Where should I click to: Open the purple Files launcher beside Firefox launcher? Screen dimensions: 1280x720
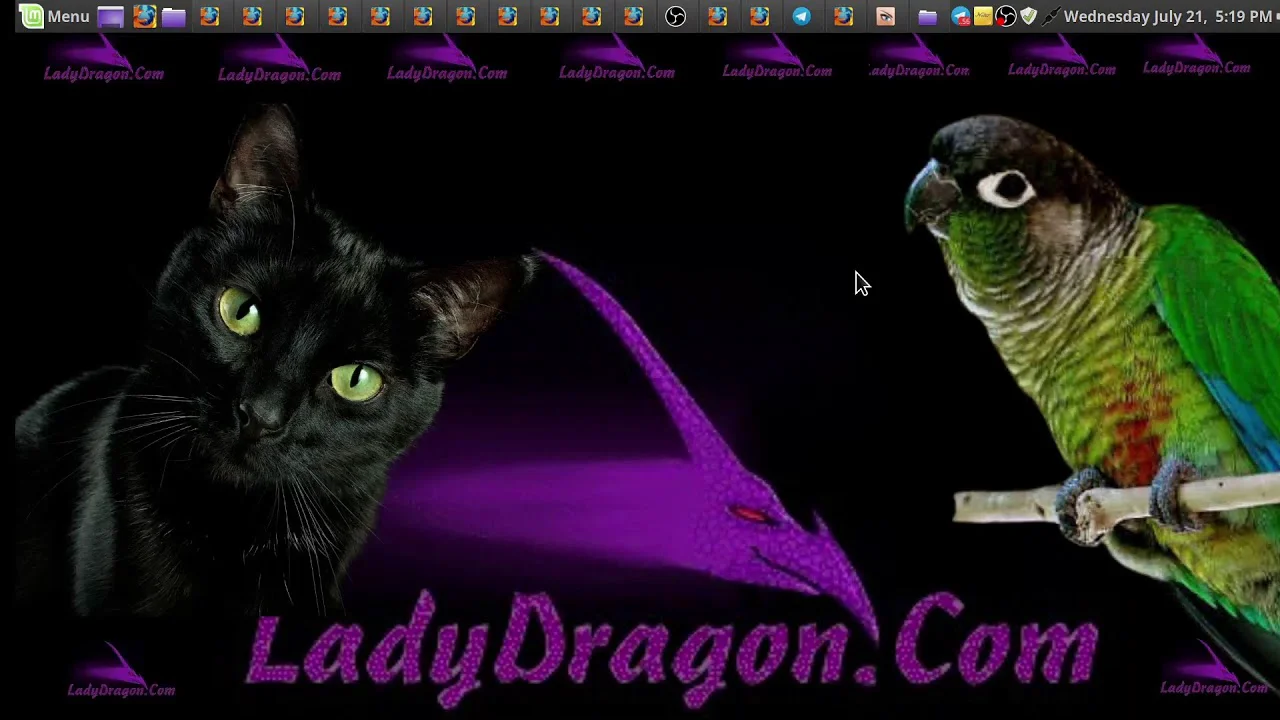pyautogui.click(x=174, y=16)
